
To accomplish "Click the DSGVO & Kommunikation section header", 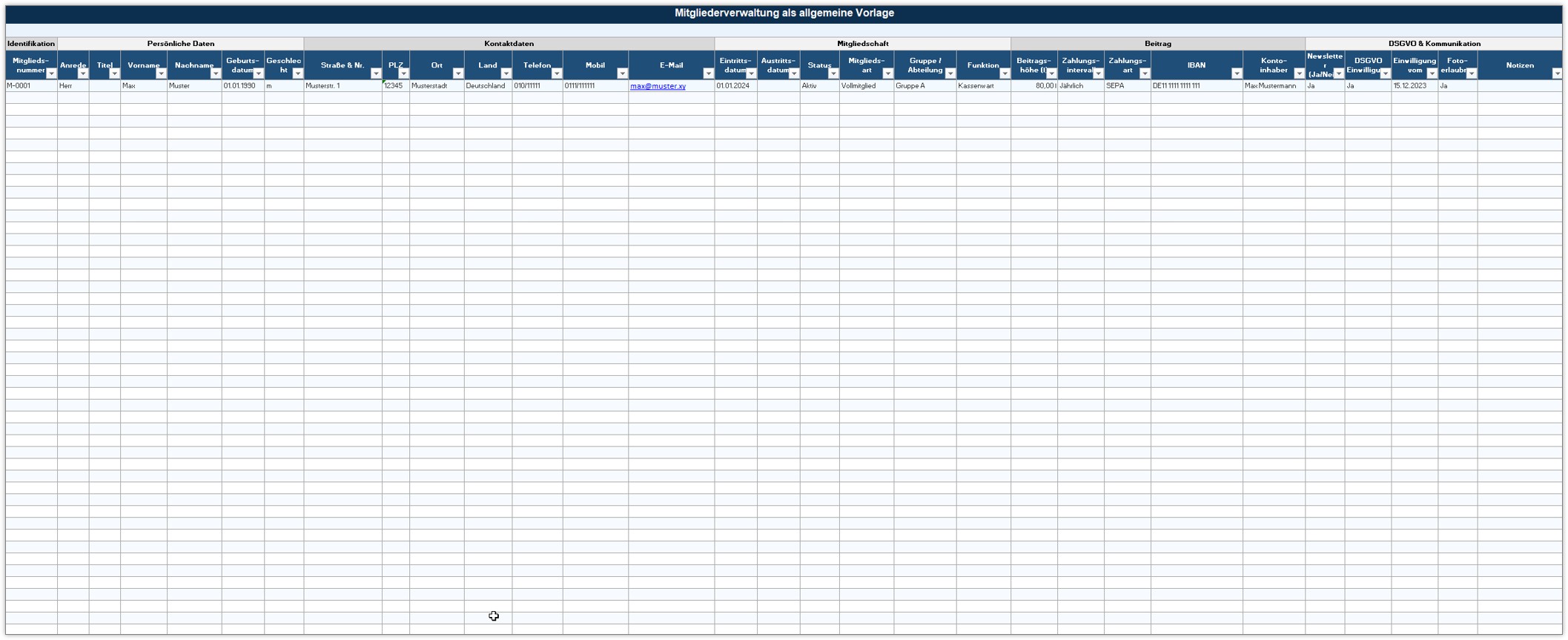I will pyautogui.click(x=1434, y=44).
